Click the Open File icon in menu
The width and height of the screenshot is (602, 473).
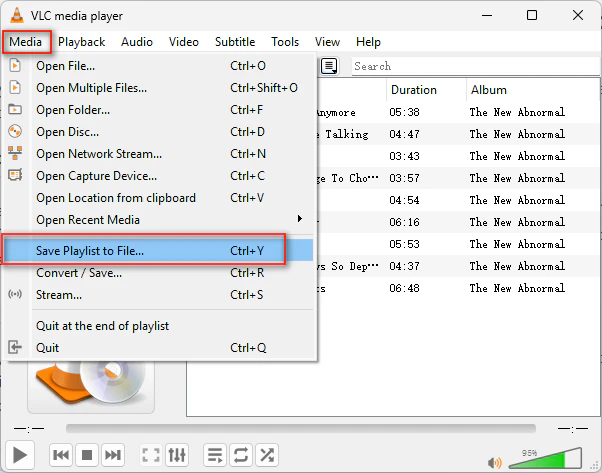pos(15,65)
